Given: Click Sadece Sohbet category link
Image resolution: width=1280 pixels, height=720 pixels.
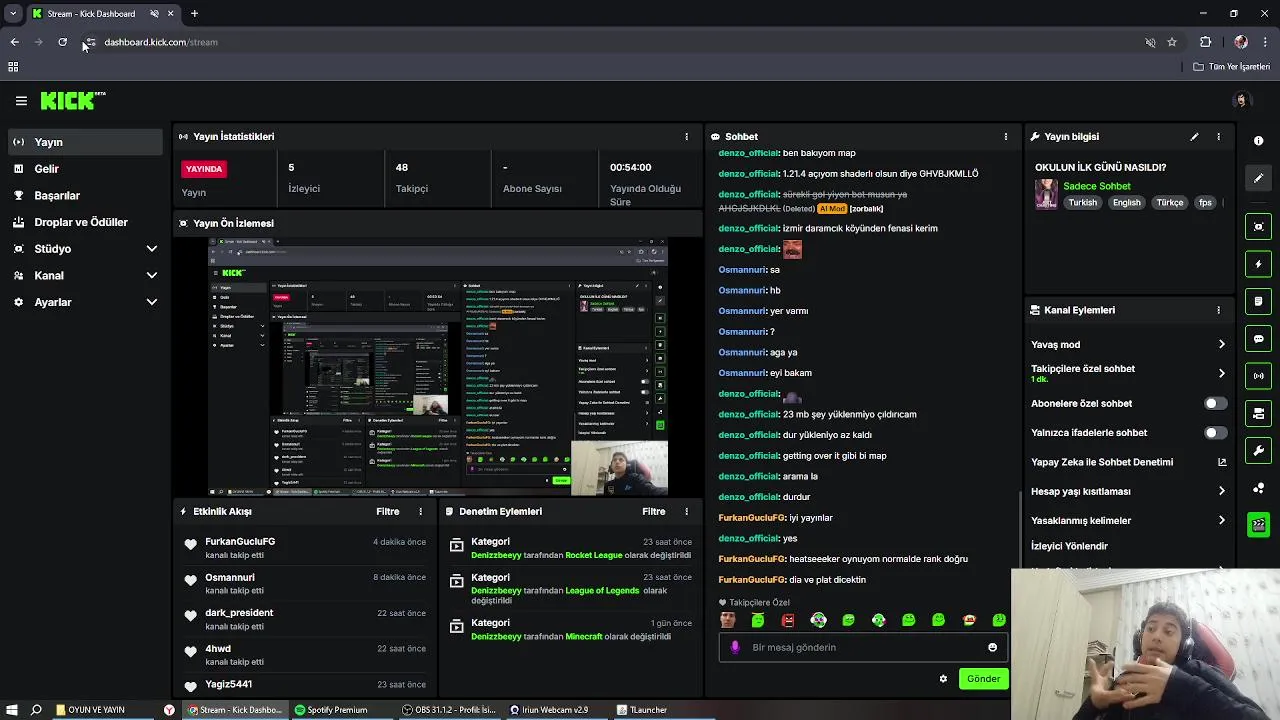Looking at the screenshot, I should 1097,186.
